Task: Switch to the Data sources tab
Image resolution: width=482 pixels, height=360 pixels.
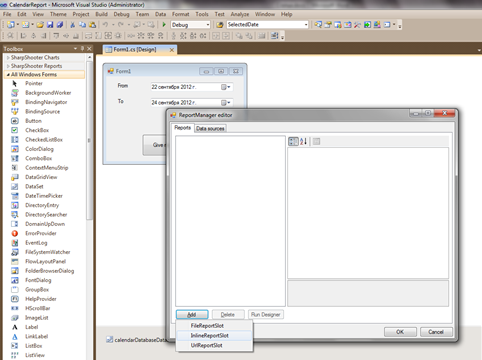Action: (x=210, y=128)
